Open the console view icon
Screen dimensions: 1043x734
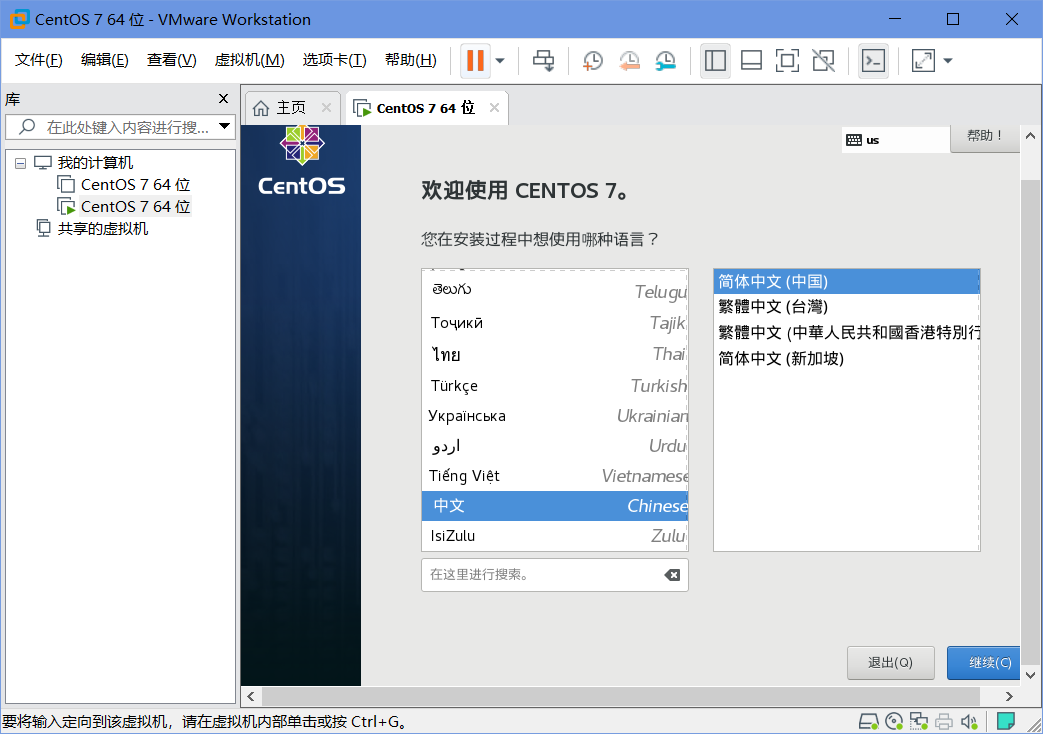click(873, 61)
